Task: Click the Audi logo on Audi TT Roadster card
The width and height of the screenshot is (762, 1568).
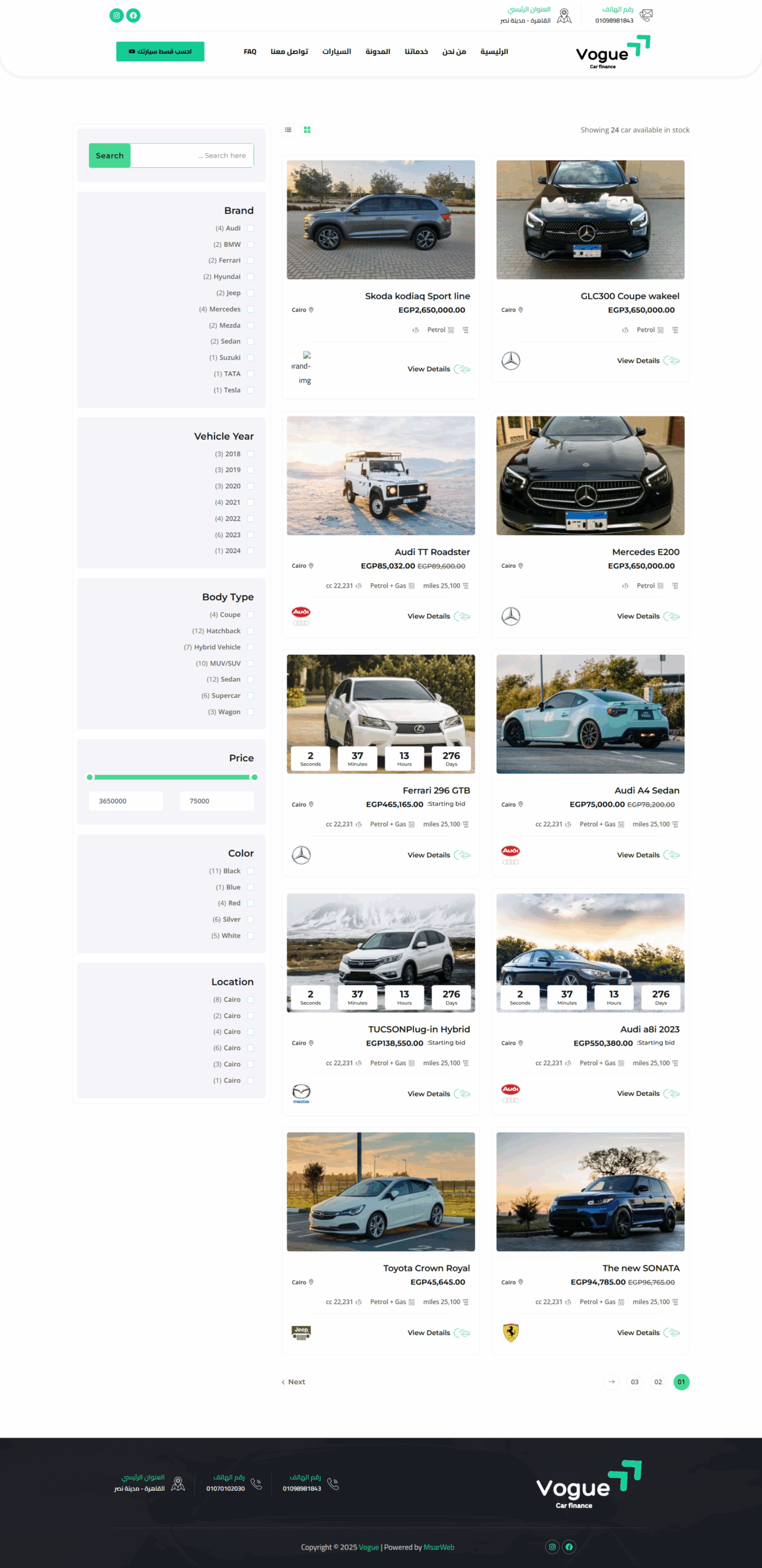Action: pyautogui.click(x=301, y=616)
